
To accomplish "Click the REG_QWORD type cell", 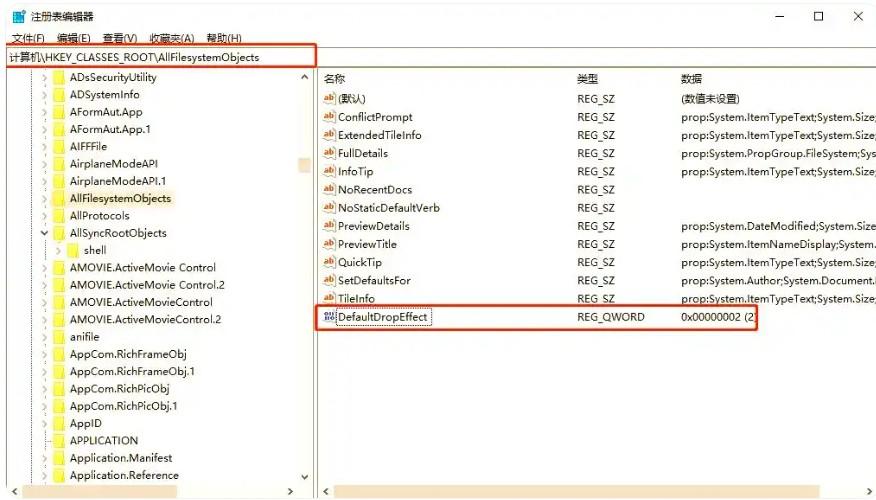I will (611, 317).
